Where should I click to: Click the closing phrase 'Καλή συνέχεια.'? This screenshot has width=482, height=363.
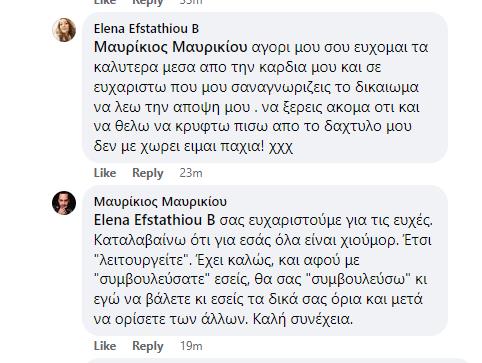(x=303, y=319)
